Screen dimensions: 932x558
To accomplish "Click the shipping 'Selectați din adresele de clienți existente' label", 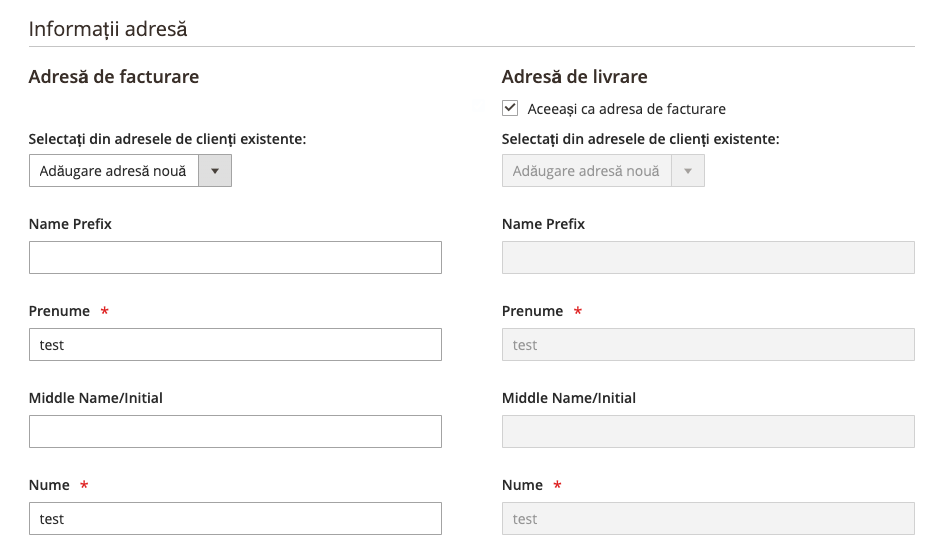I will click(x=640, y=139).
